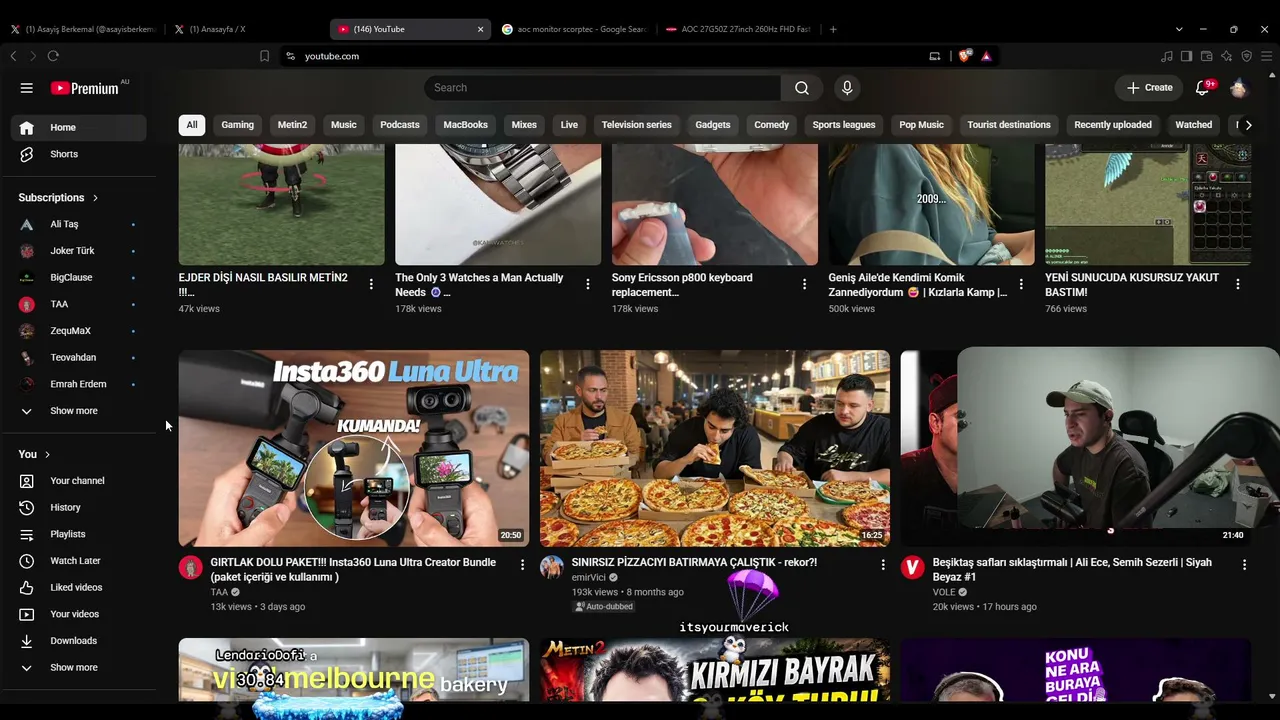Open the account avatar menu
The height and width of the screenshot is (720, 1280).
coord(1239,88)
